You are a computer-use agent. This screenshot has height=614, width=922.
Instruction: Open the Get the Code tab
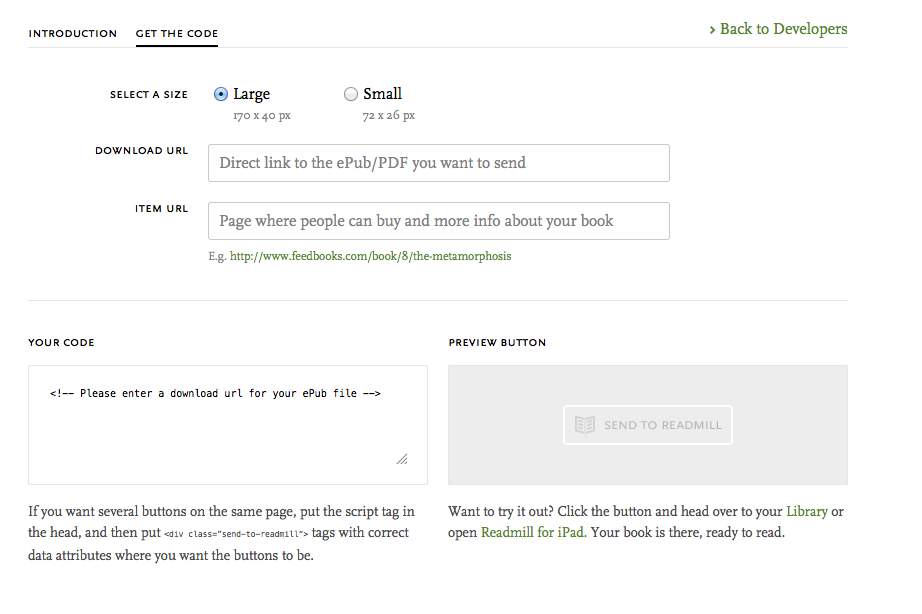click(177, 34)
